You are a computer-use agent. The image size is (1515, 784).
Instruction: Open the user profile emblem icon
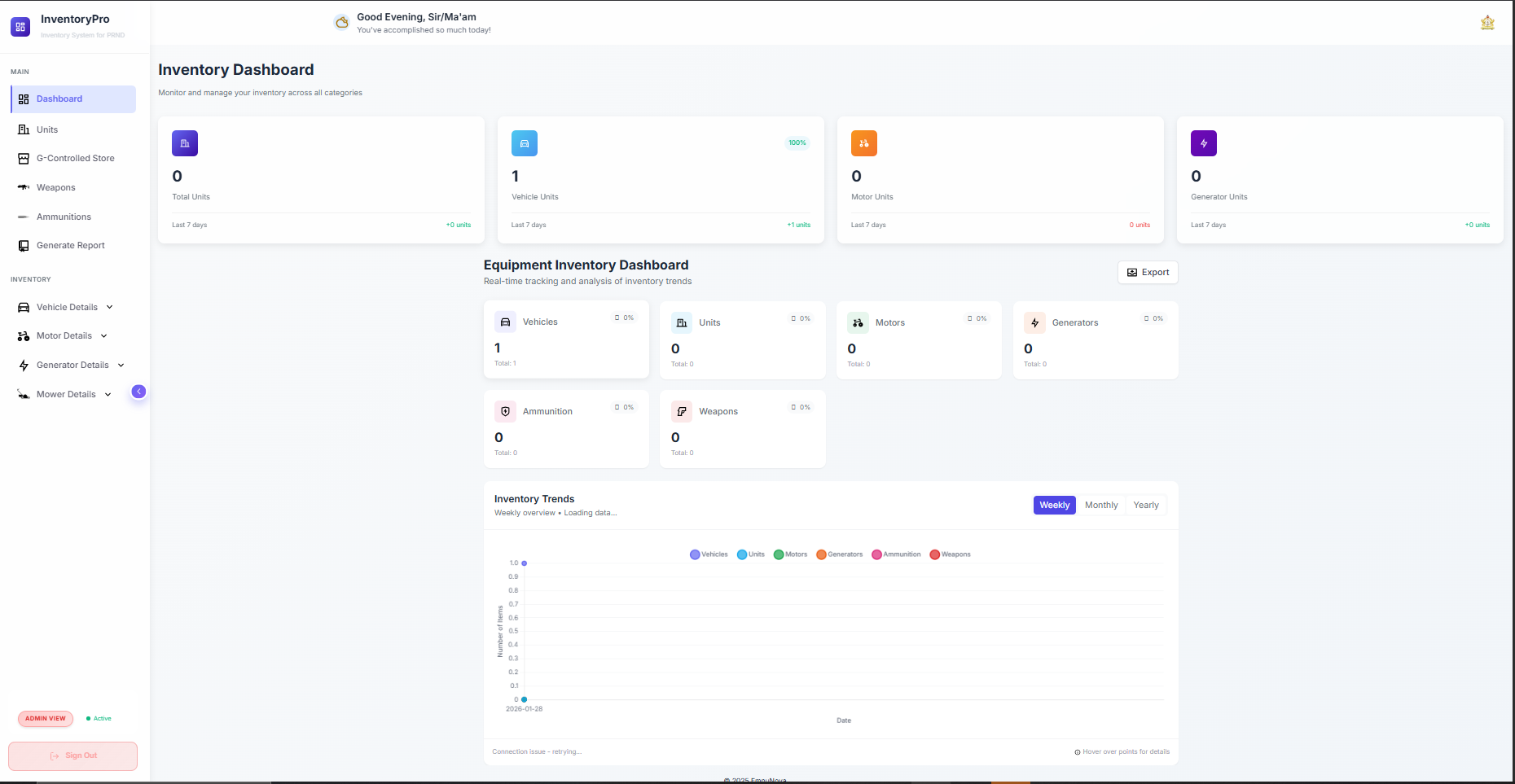1487,23
